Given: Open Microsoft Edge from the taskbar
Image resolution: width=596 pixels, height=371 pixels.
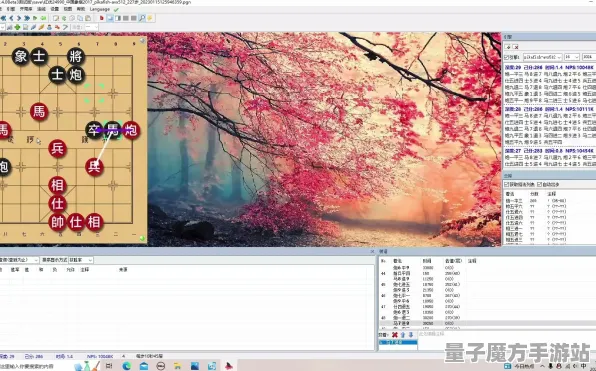Looking at the screenshot, I should 127,366.
